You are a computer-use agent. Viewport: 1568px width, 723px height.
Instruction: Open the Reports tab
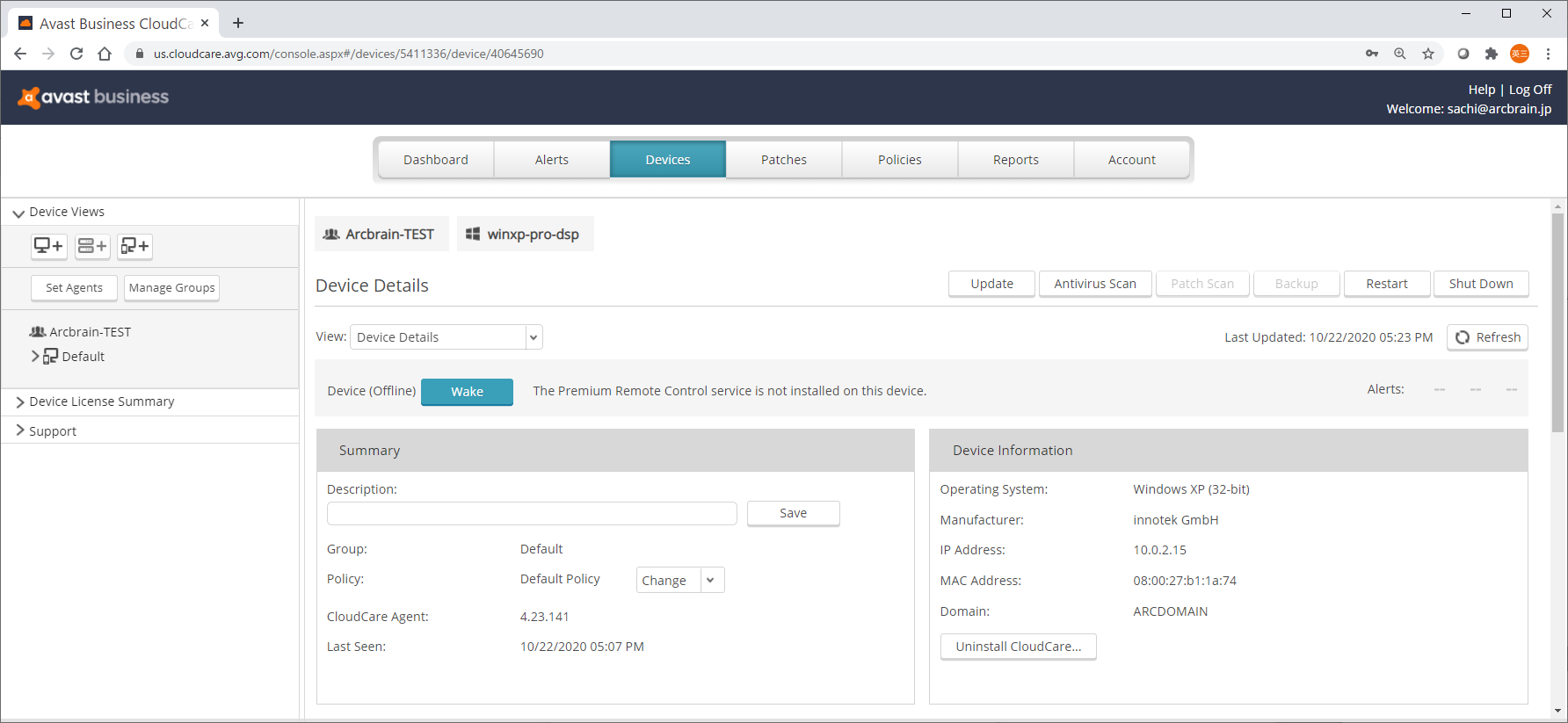pyautogui.click(x=1016, y=160)
